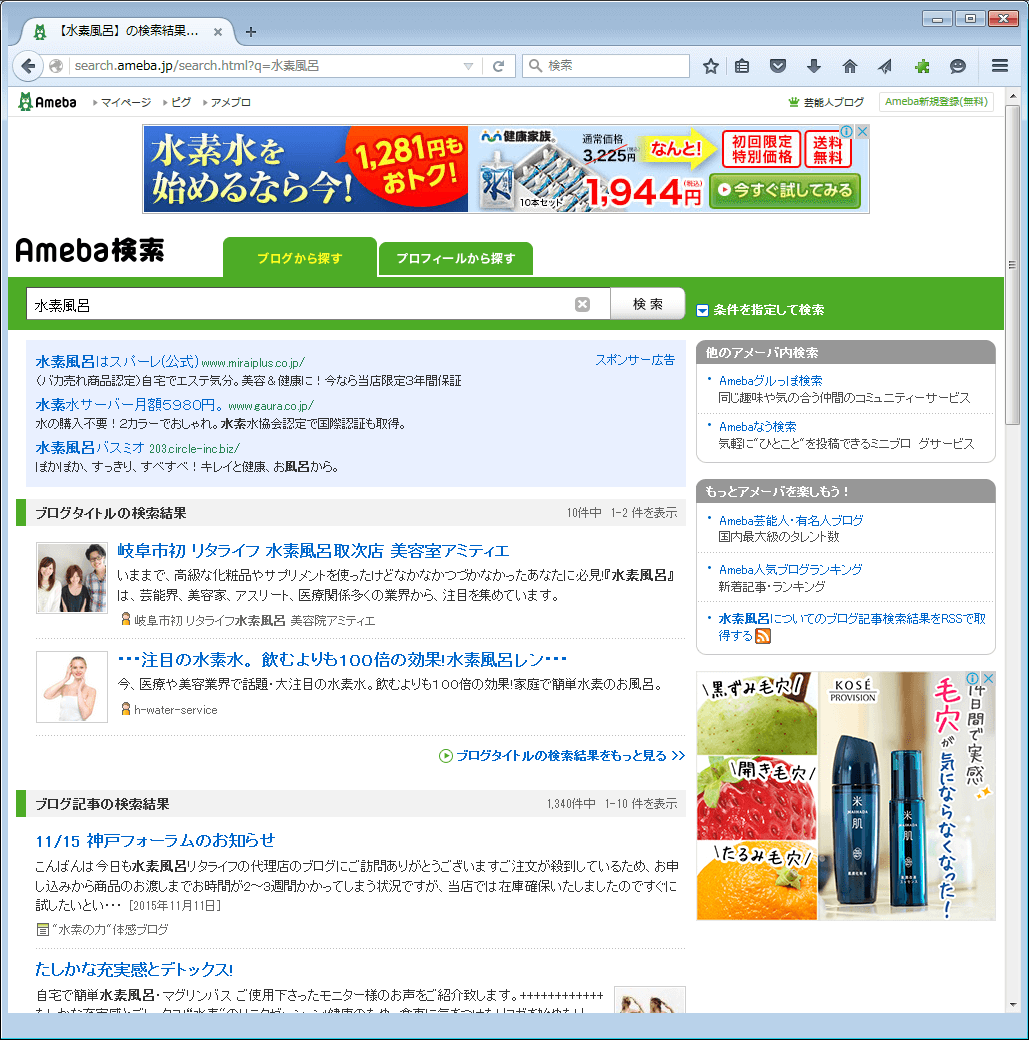Clear the 水素風呂 search box text
Screen dimensions: 1029x1040
[582, 304]
